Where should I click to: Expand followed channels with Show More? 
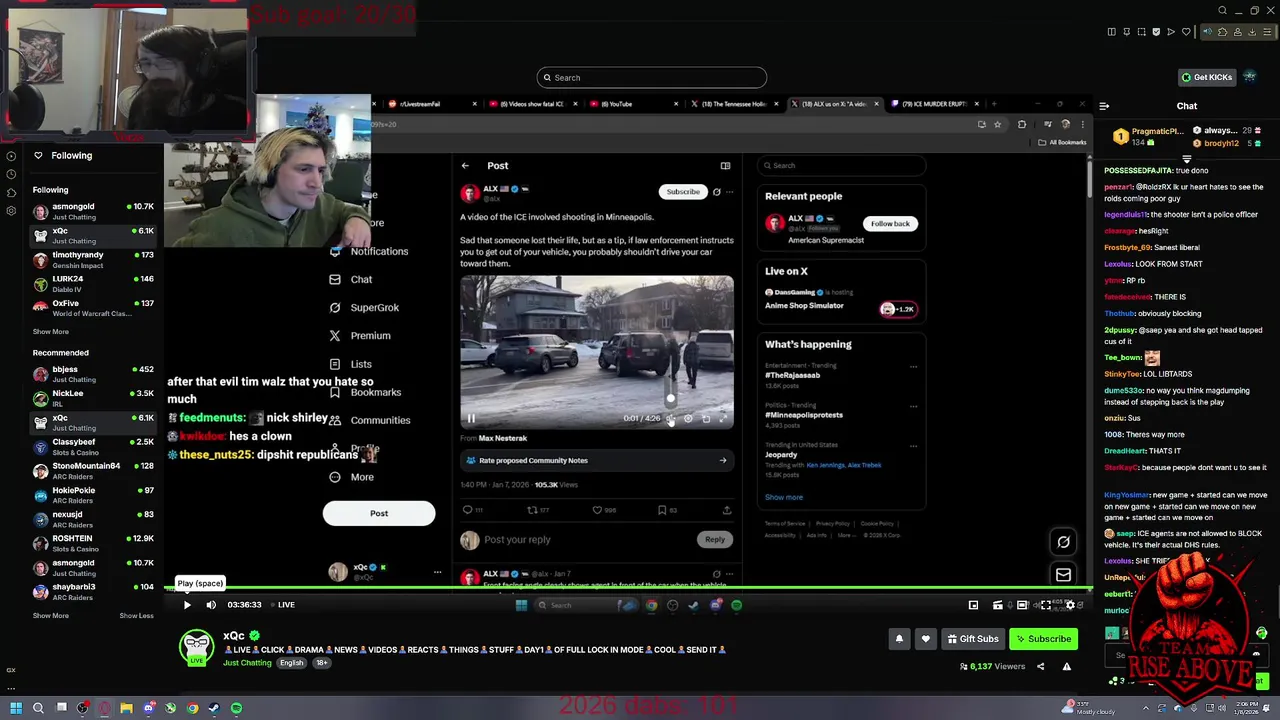(51, 331)
